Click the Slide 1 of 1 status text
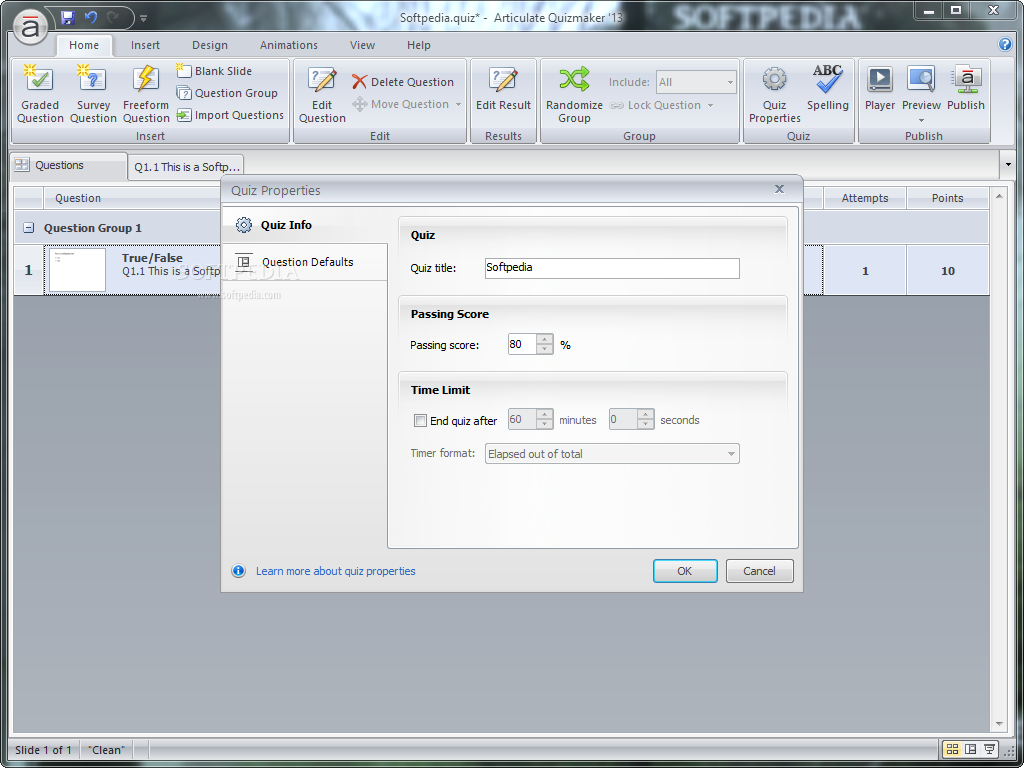 pos(43,750)
